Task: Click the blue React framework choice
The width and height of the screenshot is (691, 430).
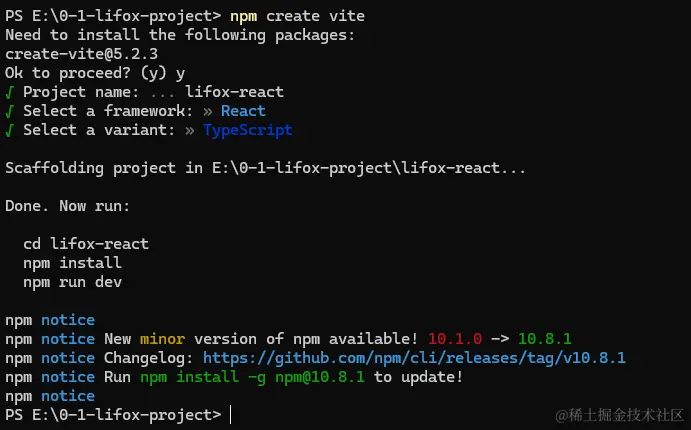Action: [243, 111]
